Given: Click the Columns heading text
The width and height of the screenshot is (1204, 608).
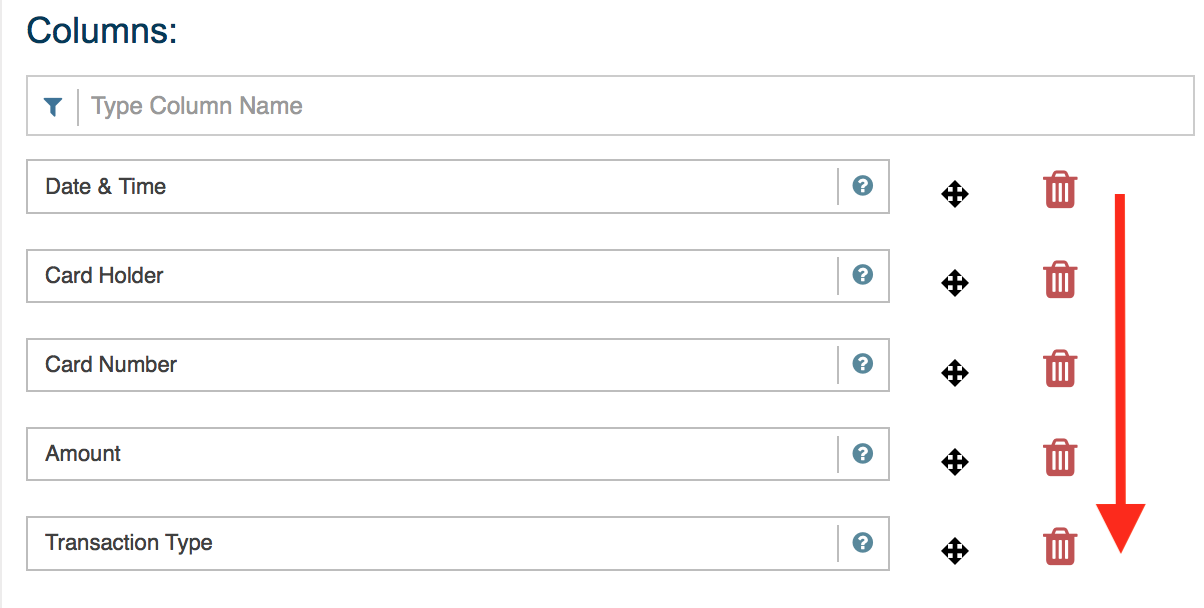Looking at the screenshot, I should pyautogui.click(x=101, y=31).
